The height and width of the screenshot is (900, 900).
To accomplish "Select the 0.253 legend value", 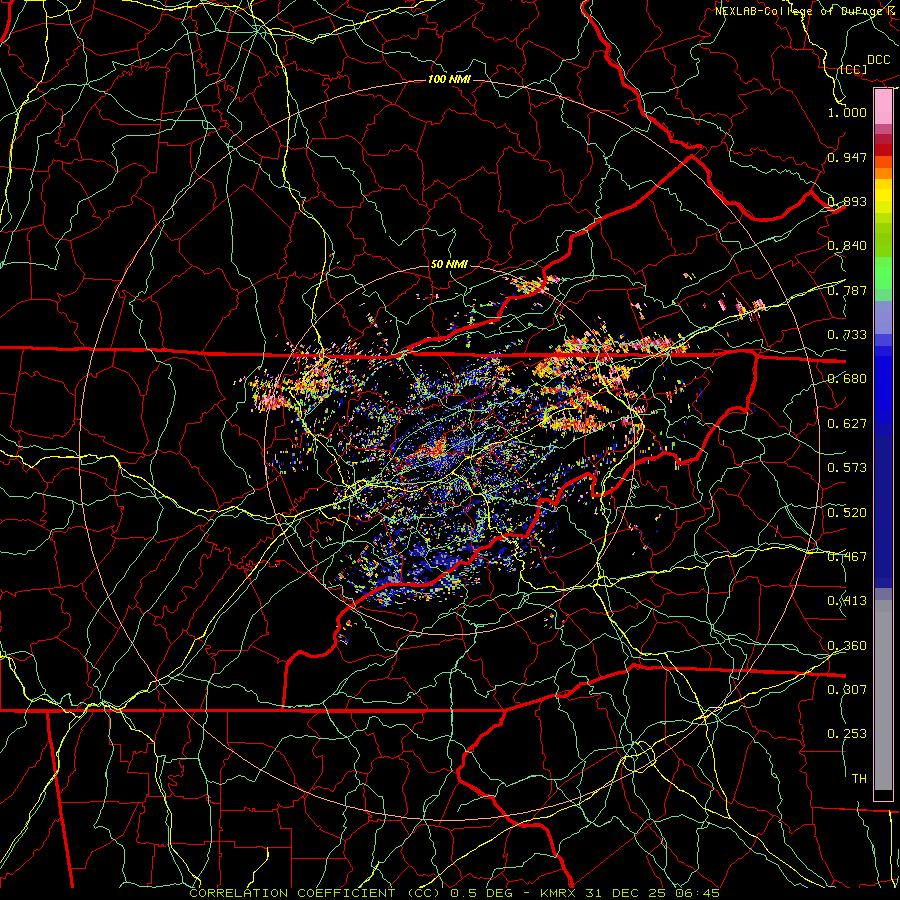I will click(847, 734).
